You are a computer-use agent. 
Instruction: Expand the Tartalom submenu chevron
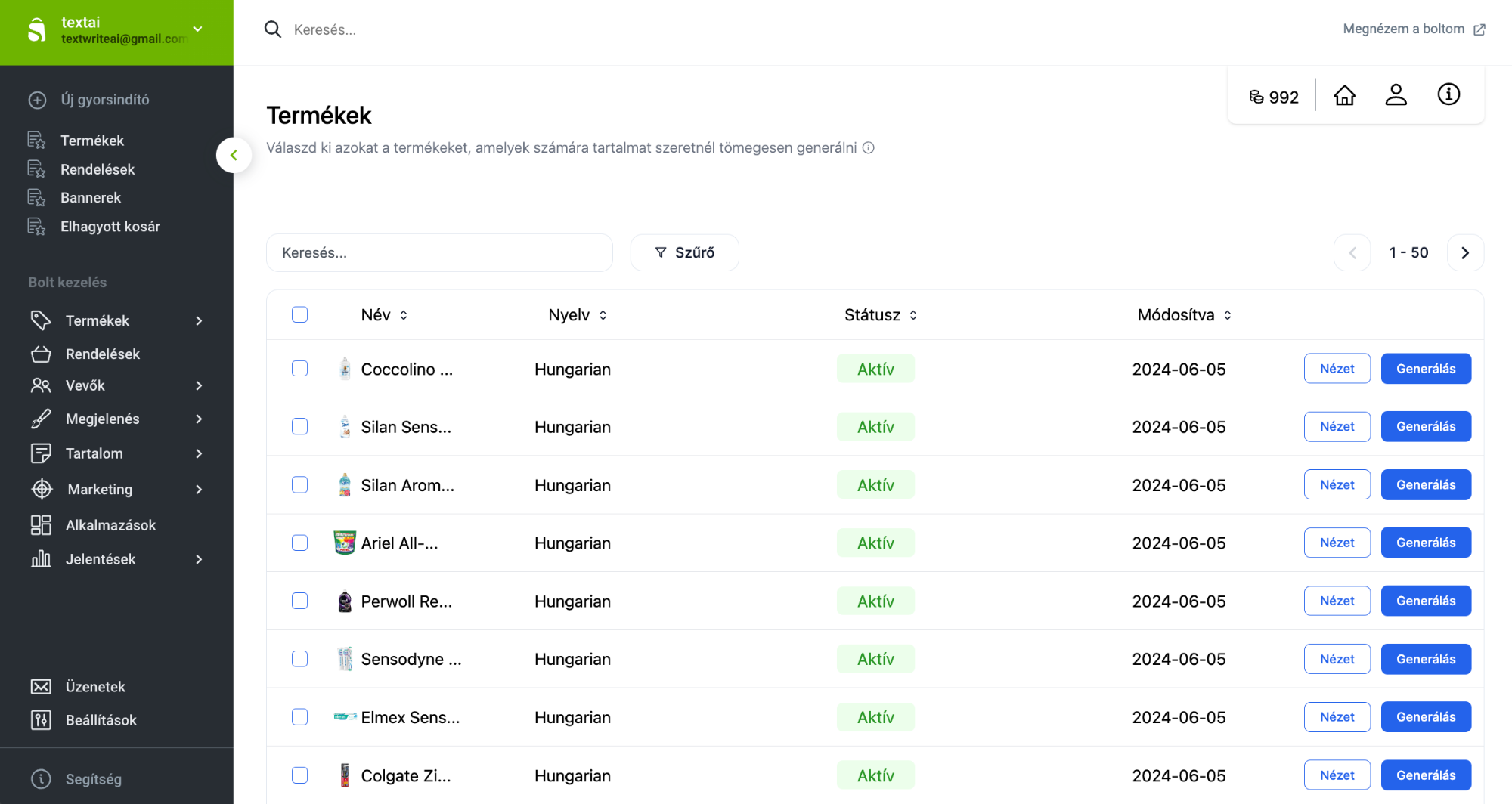pyautogui.click(x=199, y=454)
